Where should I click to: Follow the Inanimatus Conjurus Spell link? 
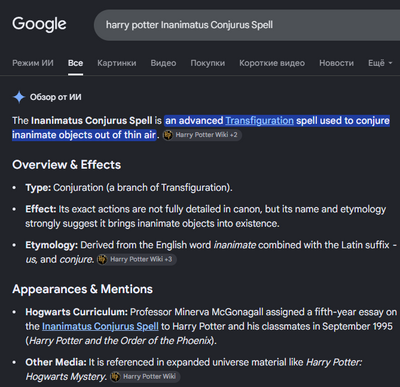[x=100, y=326]
